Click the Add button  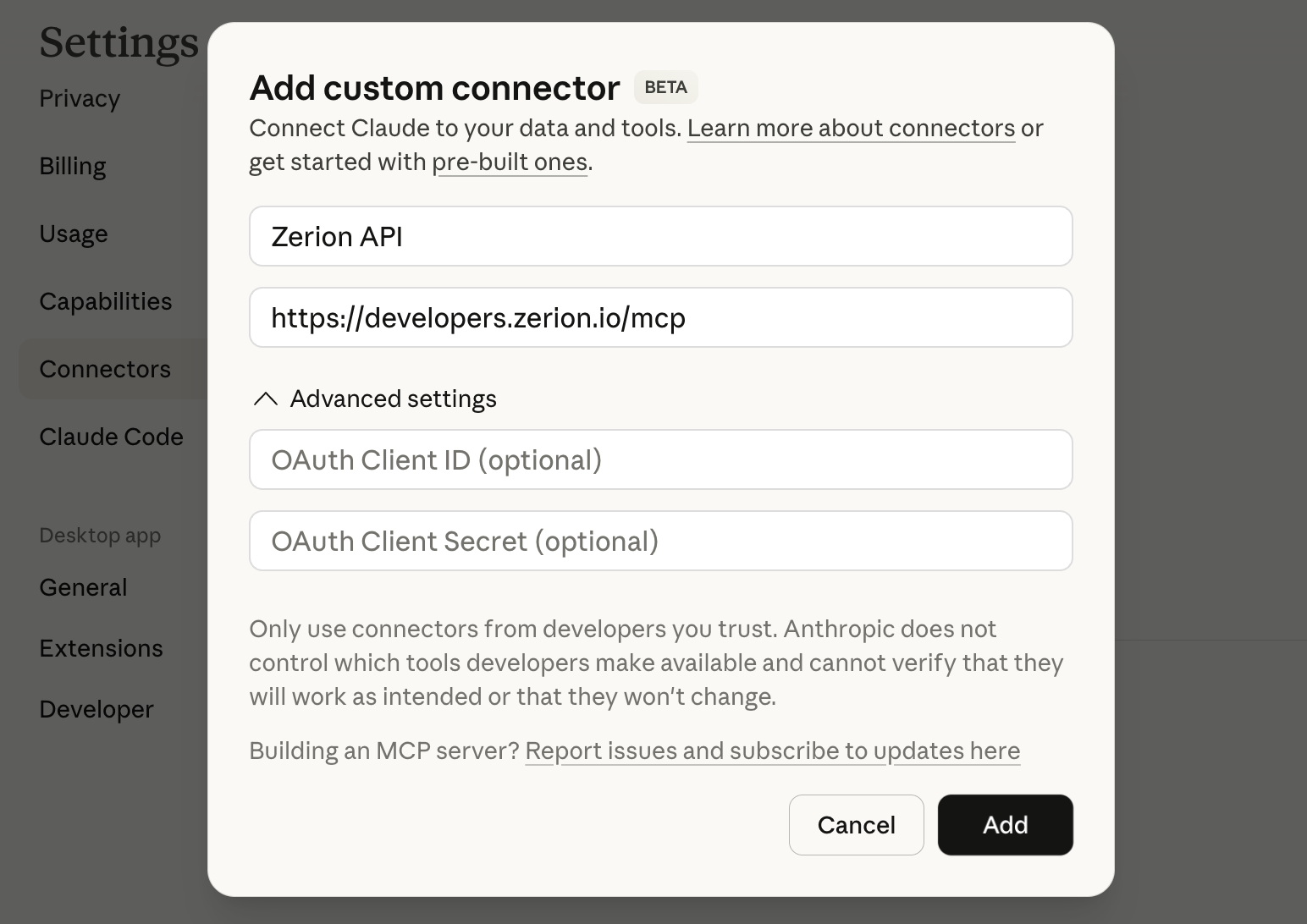click(1005, 825)
